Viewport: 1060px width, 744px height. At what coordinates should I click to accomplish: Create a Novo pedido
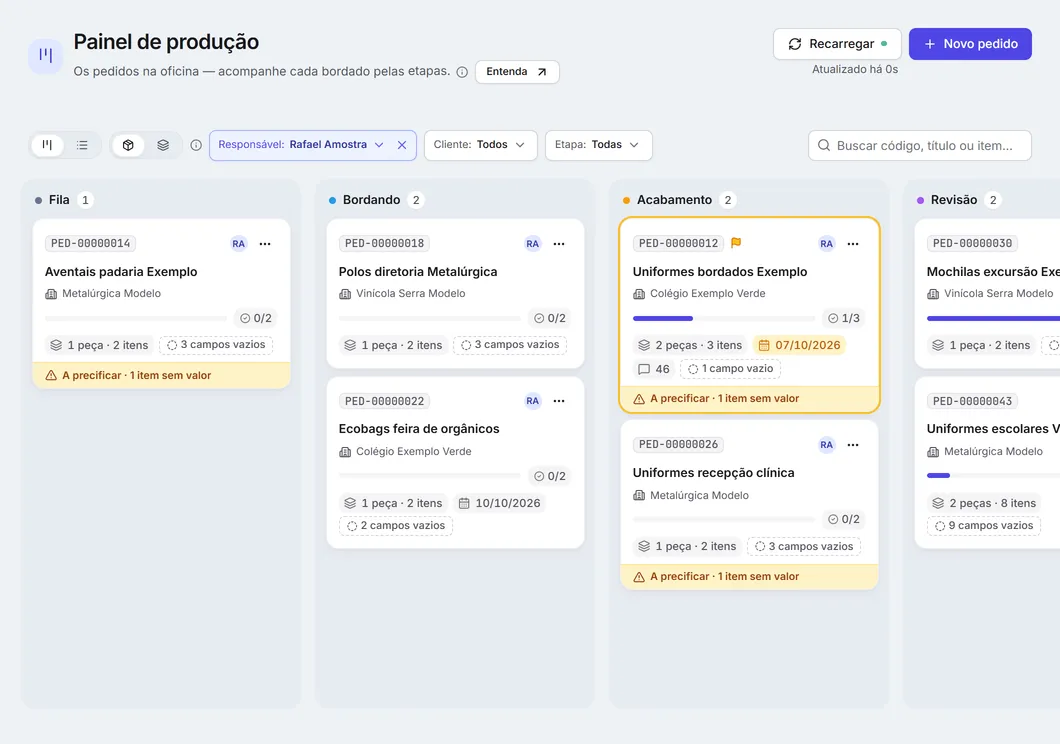(x=970, y=44)
